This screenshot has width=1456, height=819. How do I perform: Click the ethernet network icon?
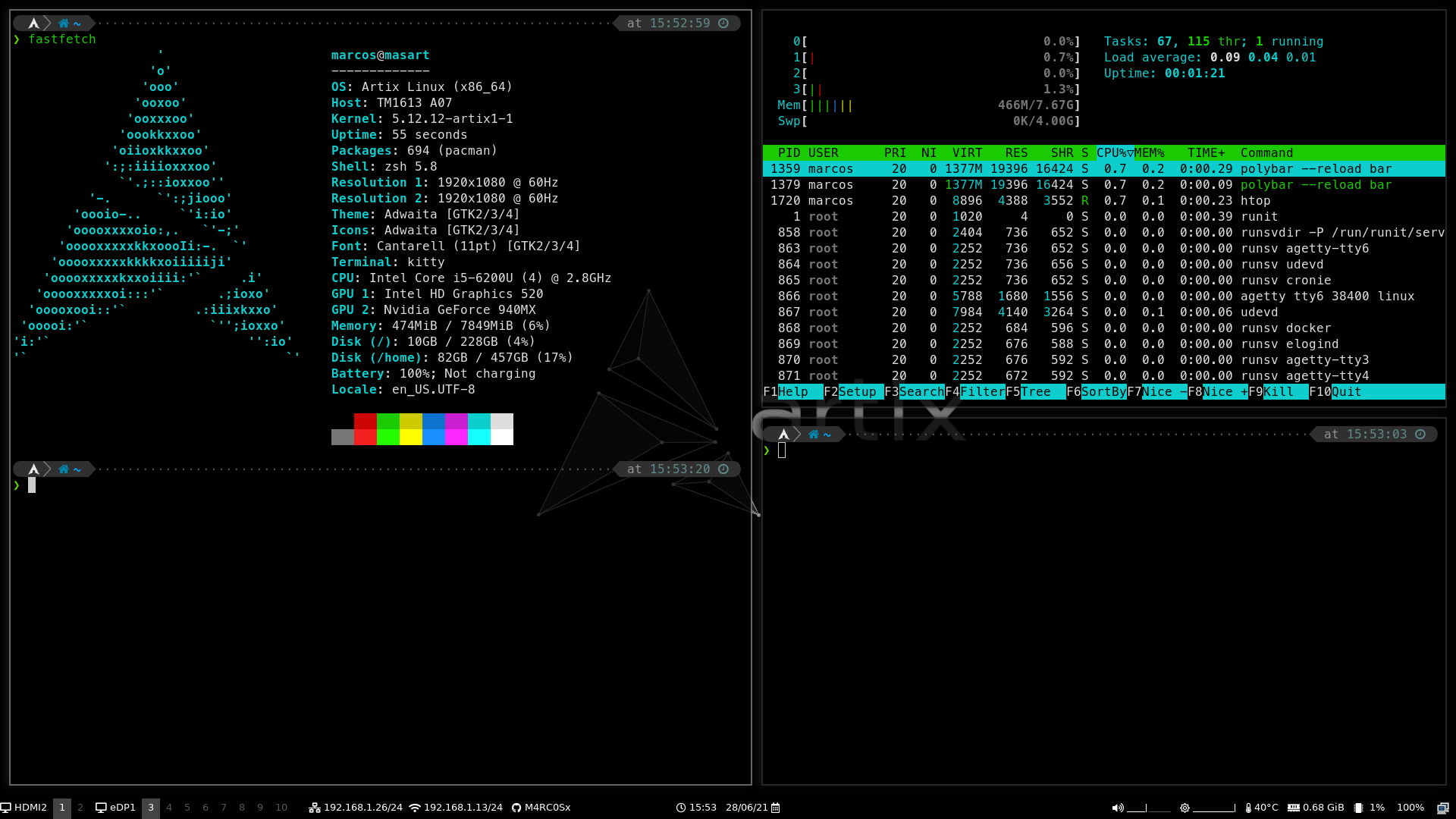[315, 808]
